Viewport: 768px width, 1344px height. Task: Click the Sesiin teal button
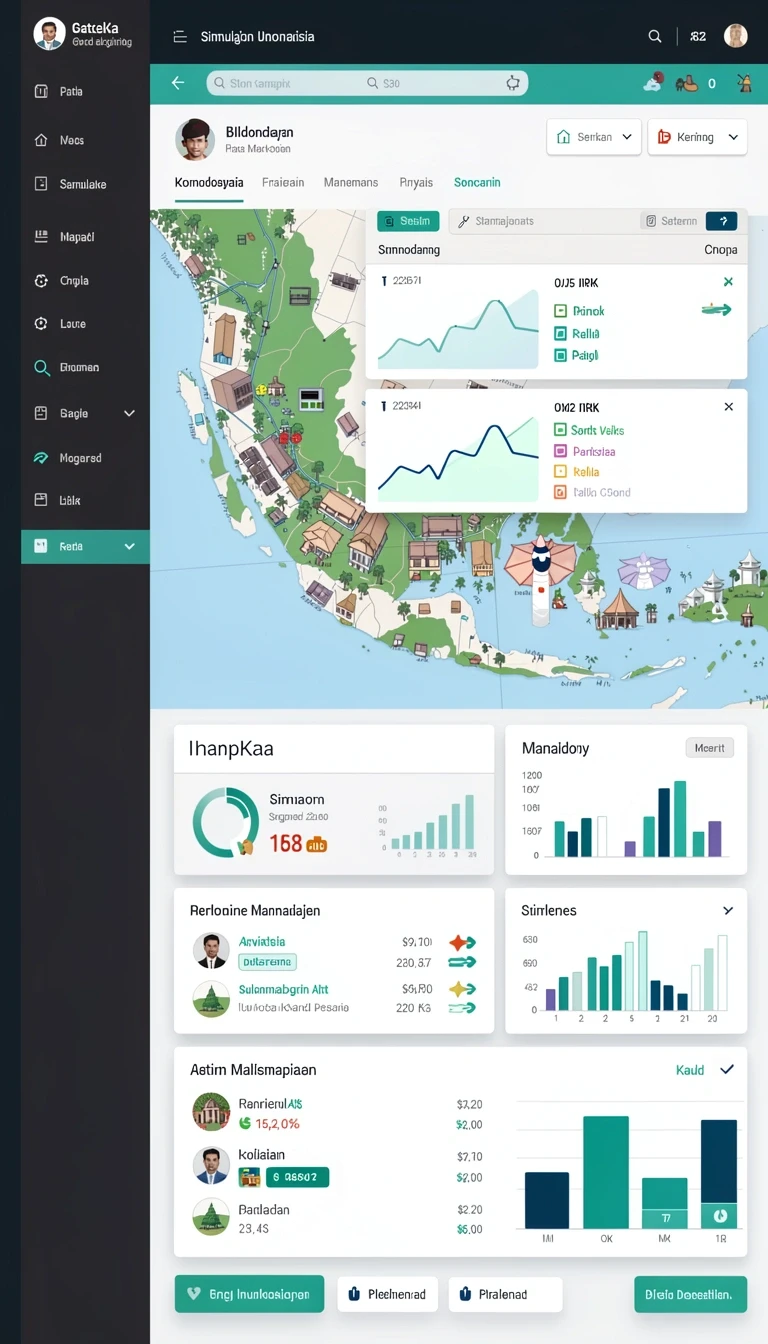tap(407, 221)
